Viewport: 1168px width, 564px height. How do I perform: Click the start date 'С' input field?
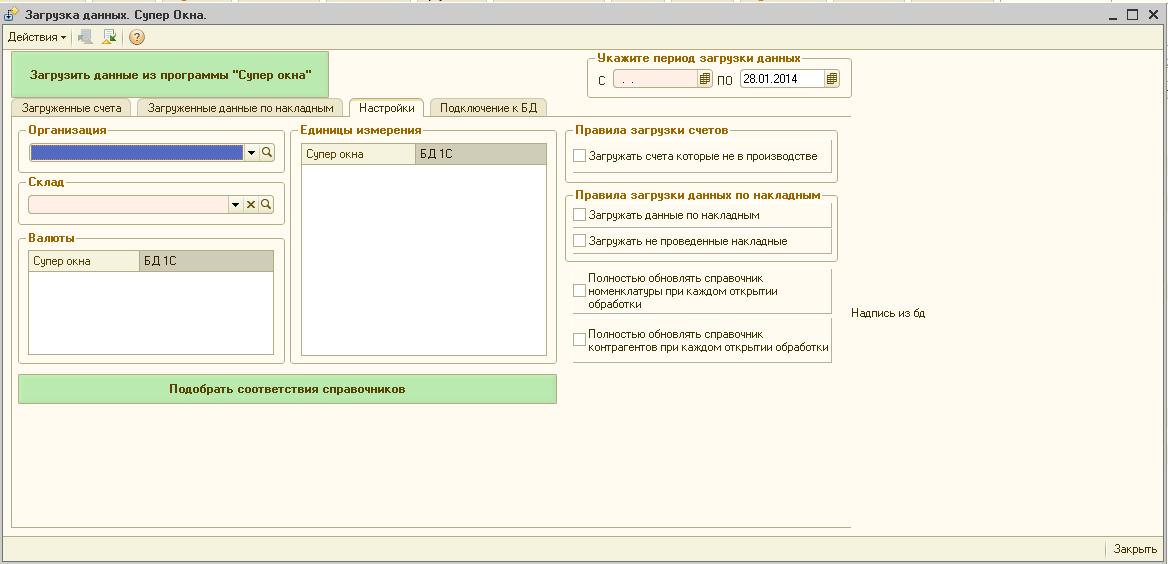pos(655,79)
